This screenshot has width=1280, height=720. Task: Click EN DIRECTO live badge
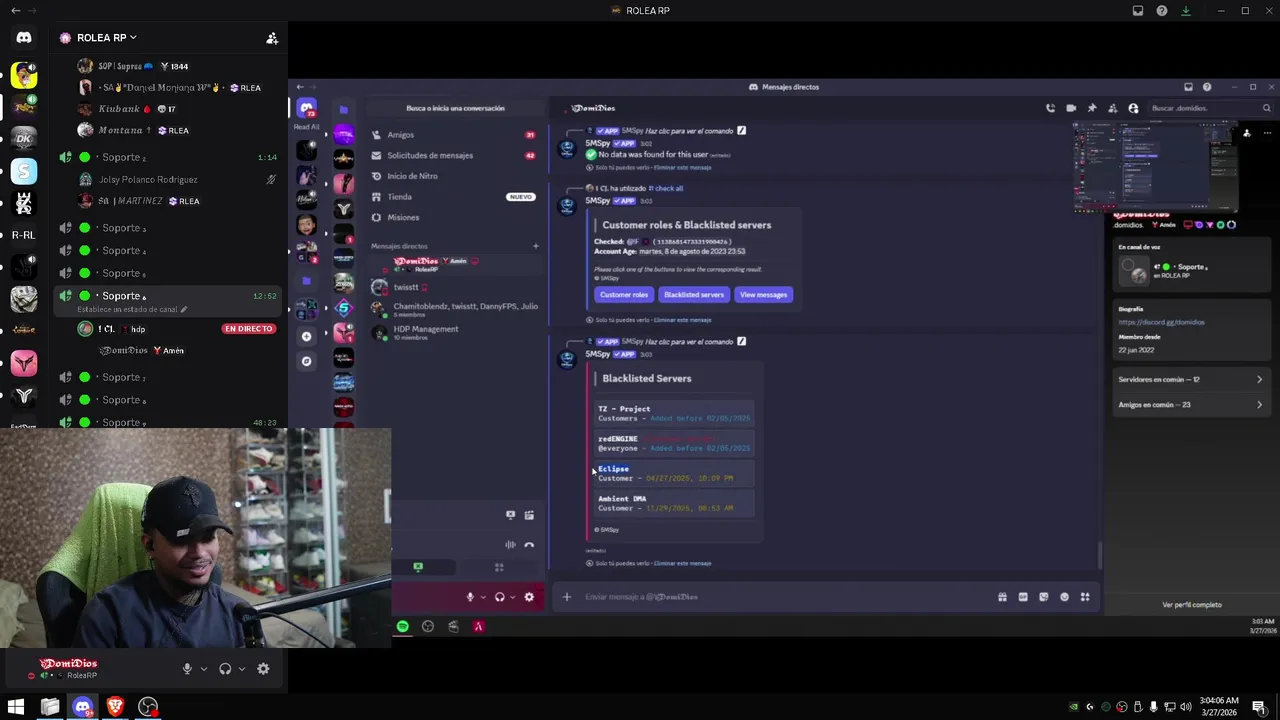click(249, 329)
